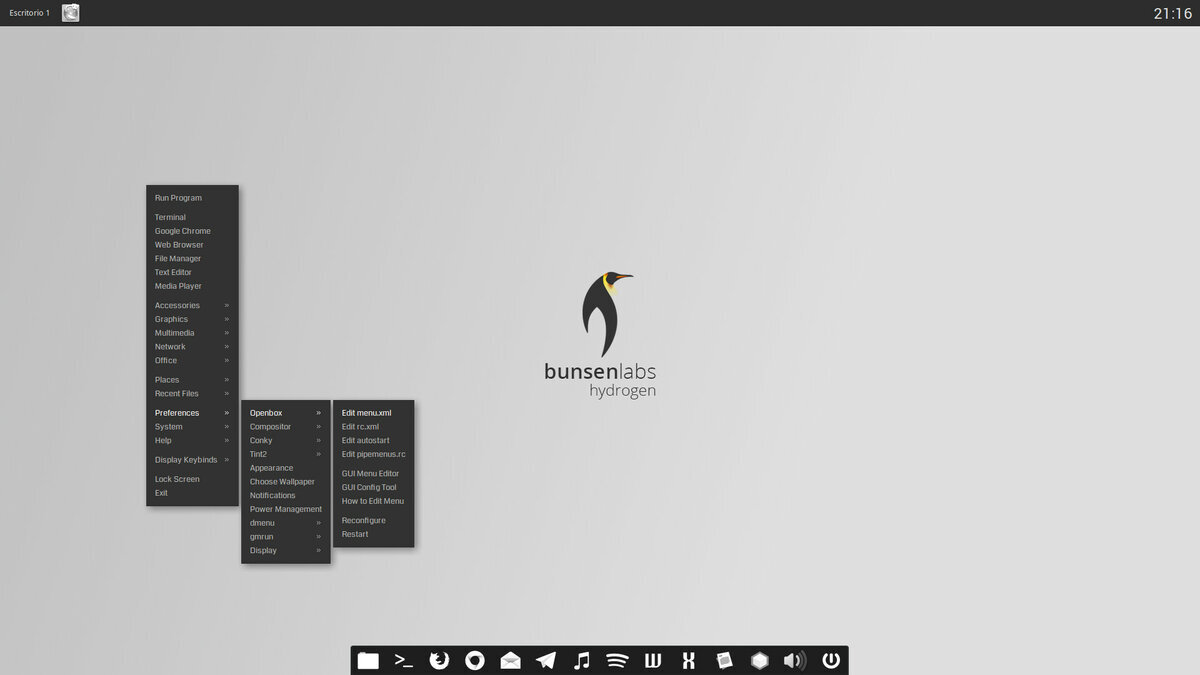Click Run Program at the menu top
The height and width of the screenshot is (675, 1200).
click(179, 197)
